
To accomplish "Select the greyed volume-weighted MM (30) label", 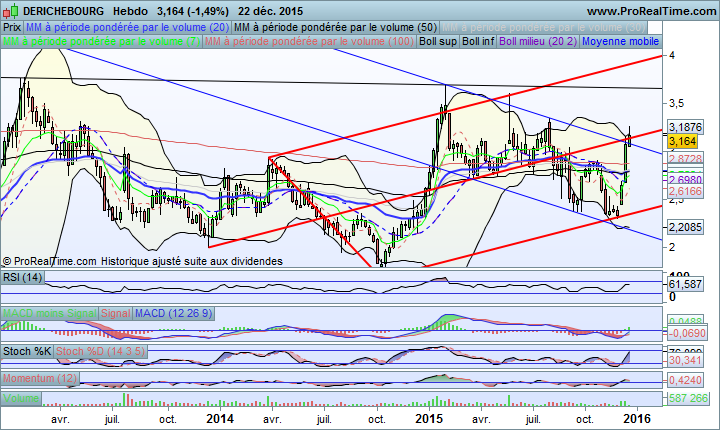I will 543,28.
